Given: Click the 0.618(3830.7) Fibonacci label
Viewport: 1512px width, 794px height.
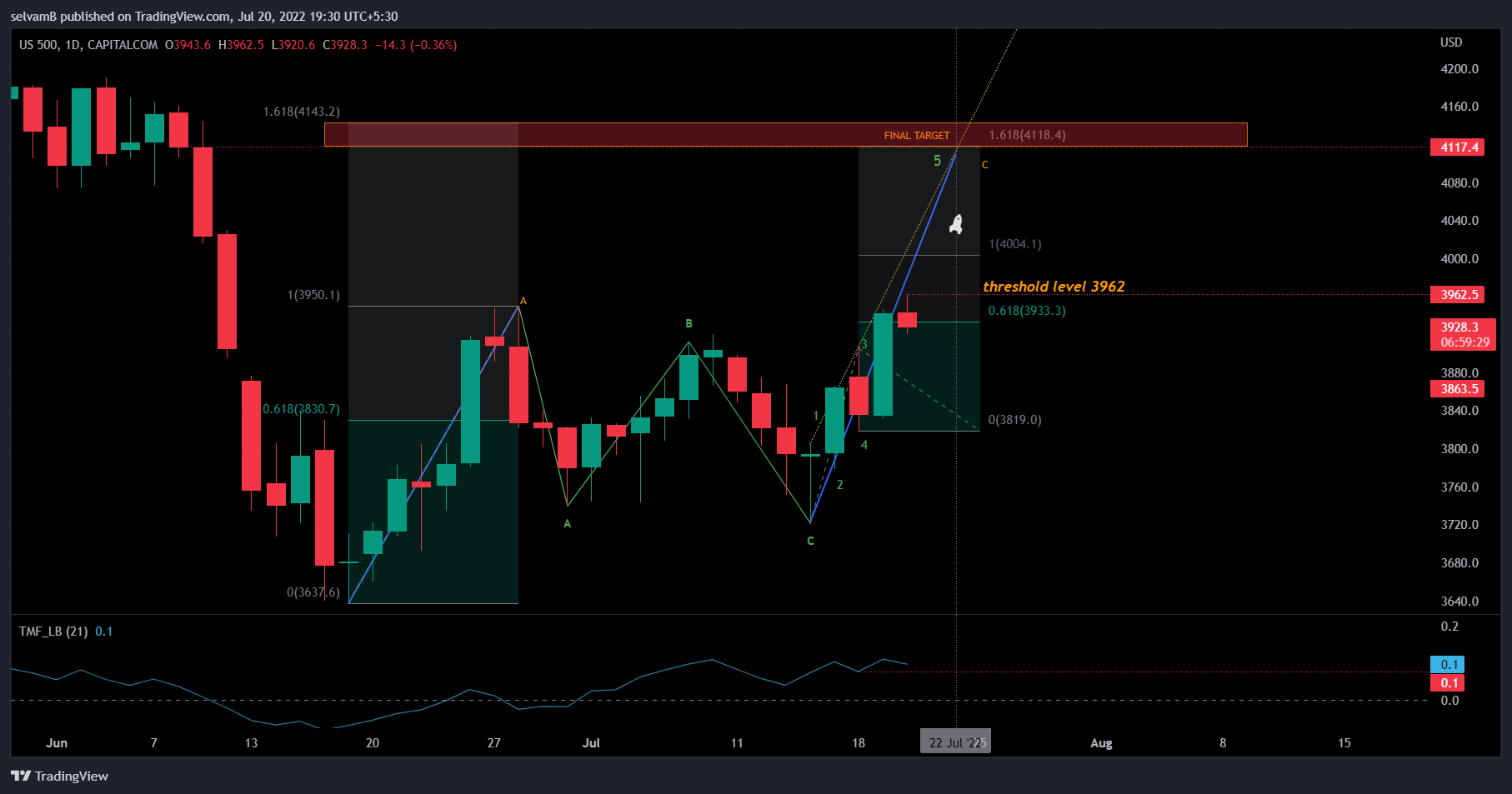Looking at the screenshot, I should 301,409.
